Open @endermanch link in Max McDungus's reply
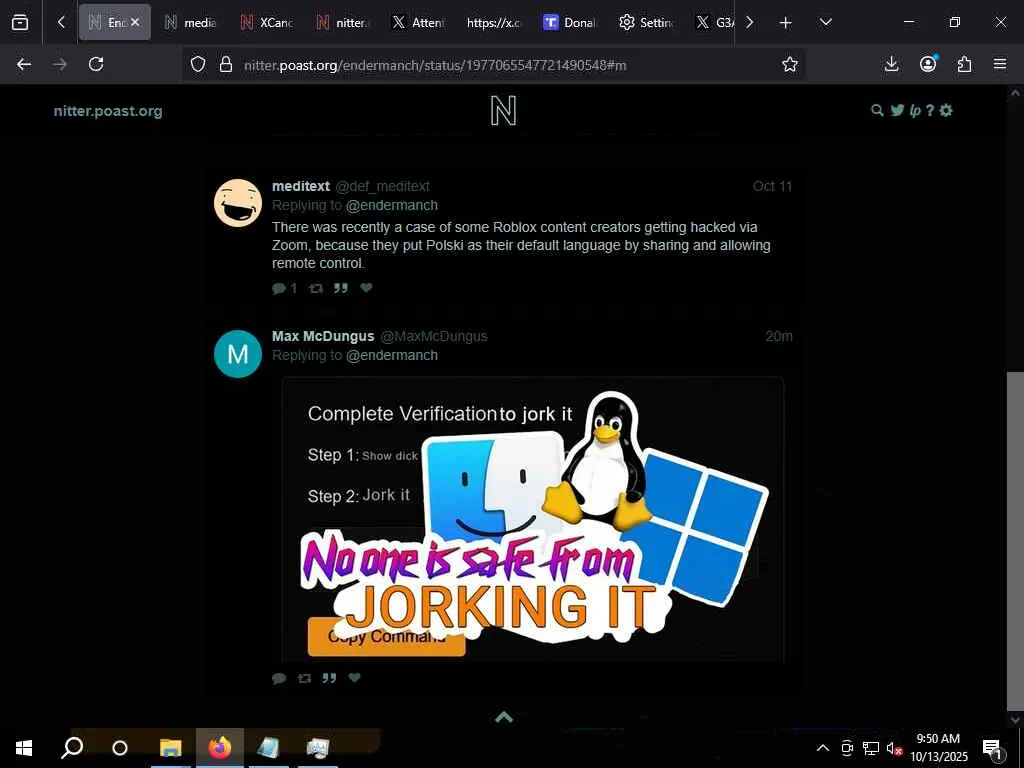 pos(392,355)
